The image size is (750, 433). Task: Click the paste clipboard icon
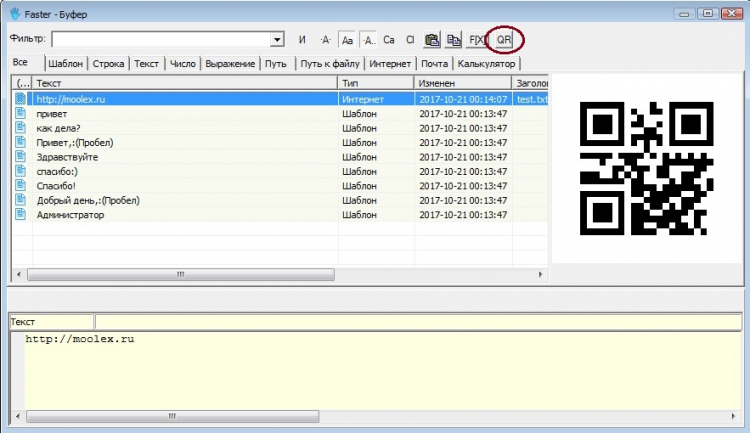coord(432,40)
